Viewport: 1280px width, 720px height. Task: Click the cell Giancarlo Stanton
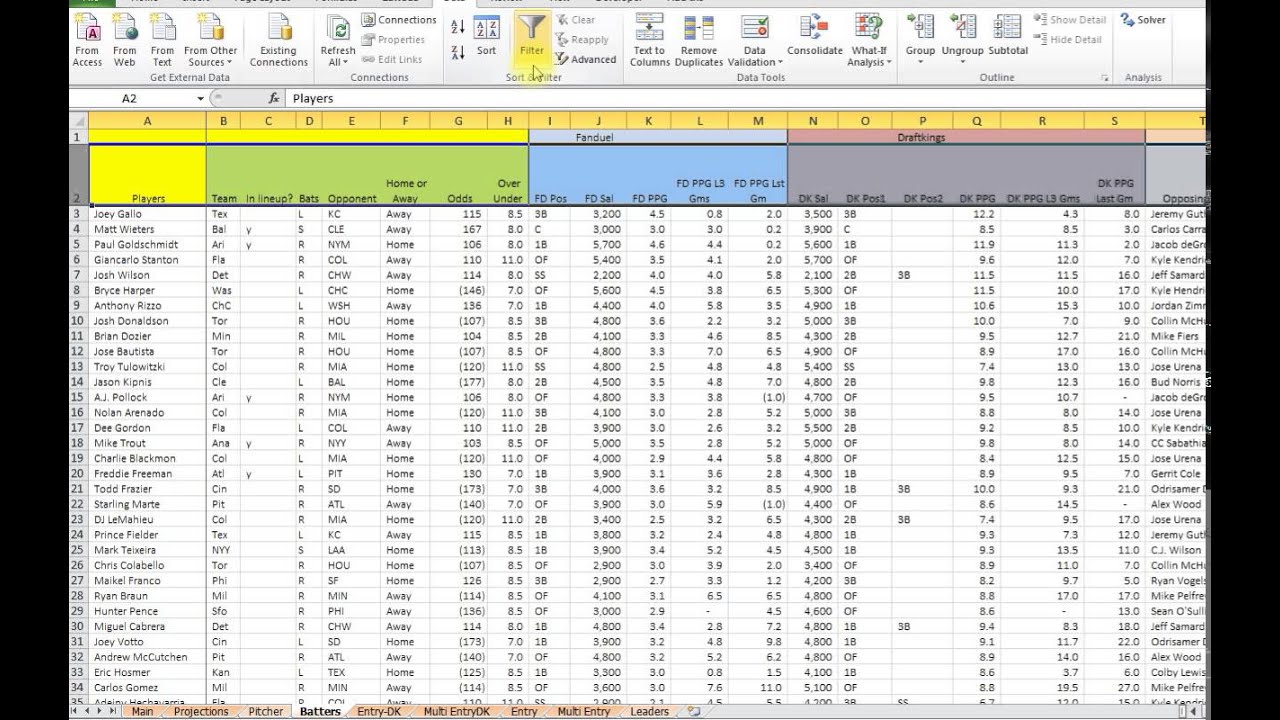coord(147,260)
